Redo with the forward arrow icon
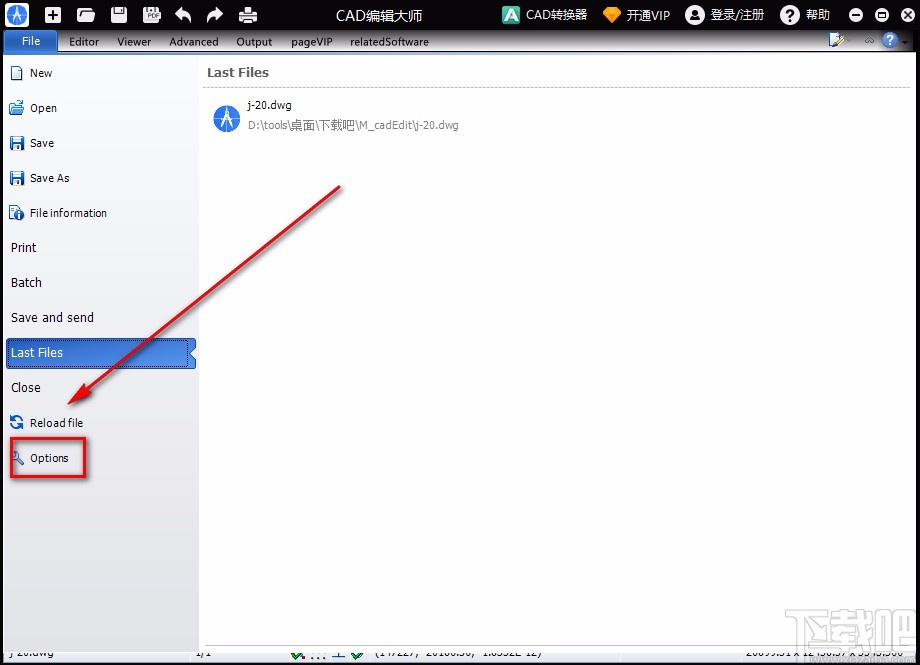 tap(215, 15)
